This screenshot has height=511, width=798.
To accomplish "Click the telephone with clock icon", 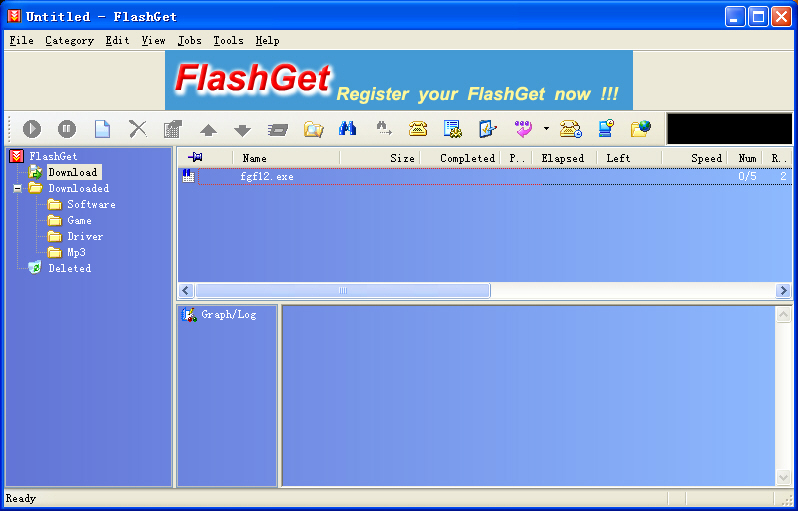I will coord(571,129).
